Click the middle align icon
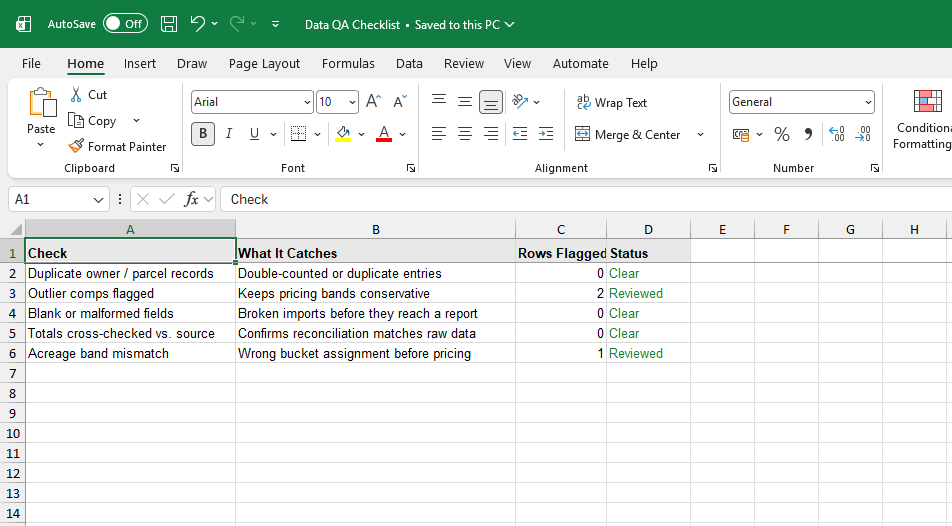The width and height of the screenshot is (952, 526). (465, 101)
